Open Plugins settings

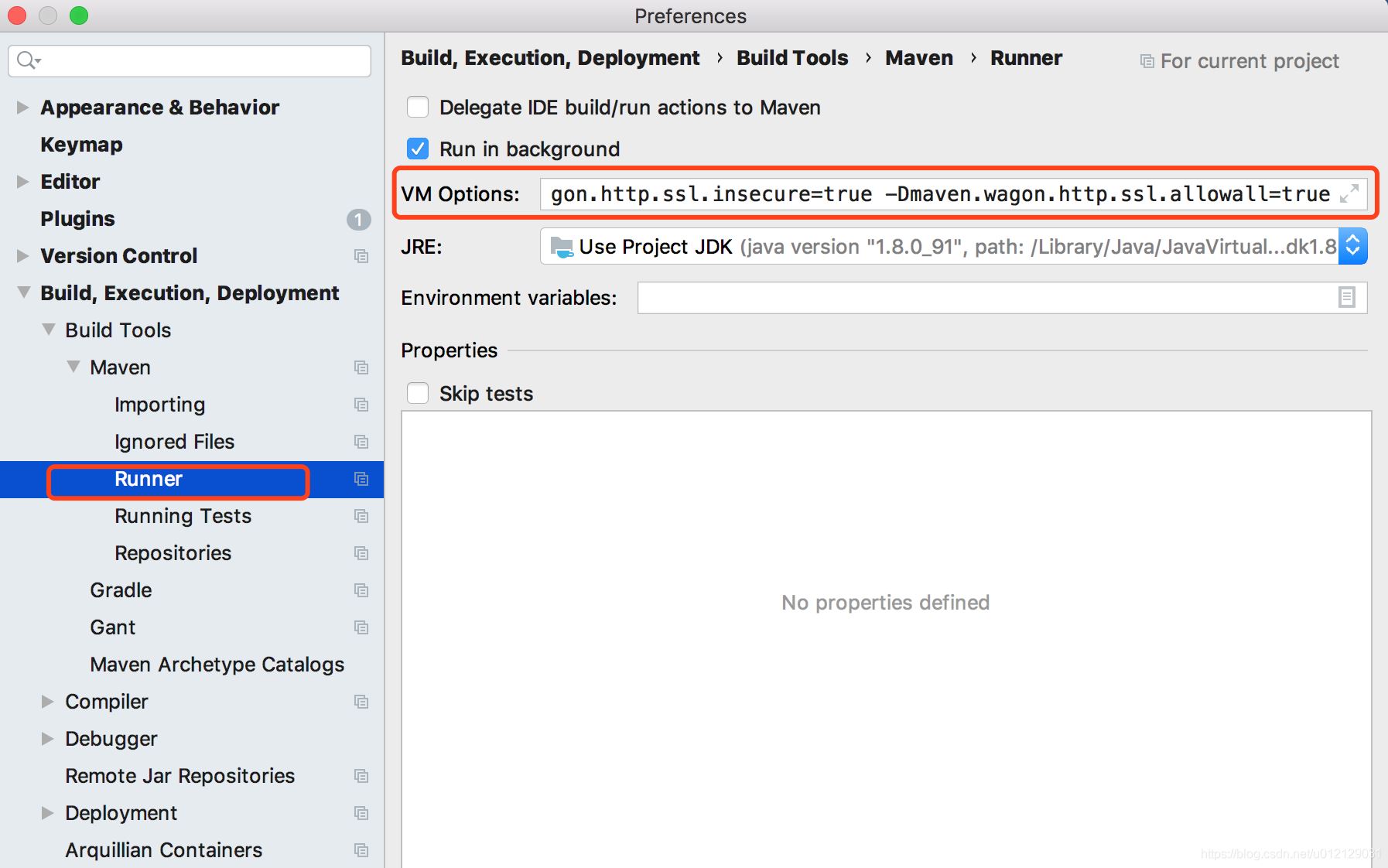tap(77, 219)
